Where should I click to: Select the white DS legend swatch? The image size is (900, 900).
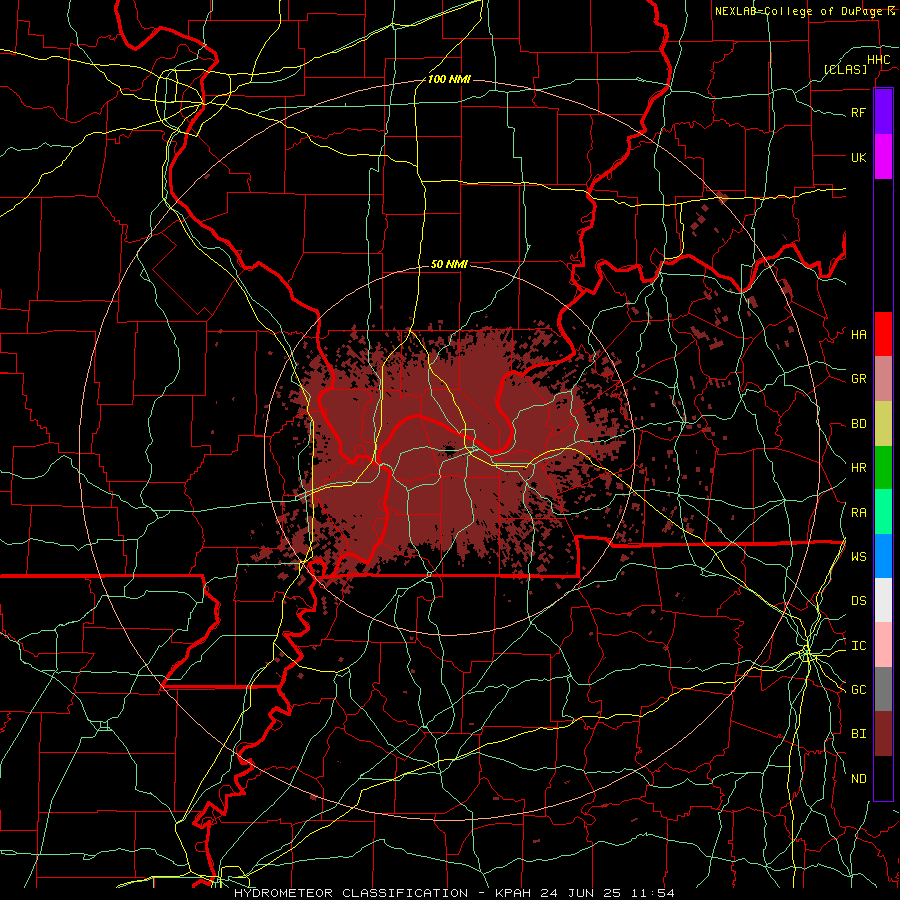[x=883, y=600]
